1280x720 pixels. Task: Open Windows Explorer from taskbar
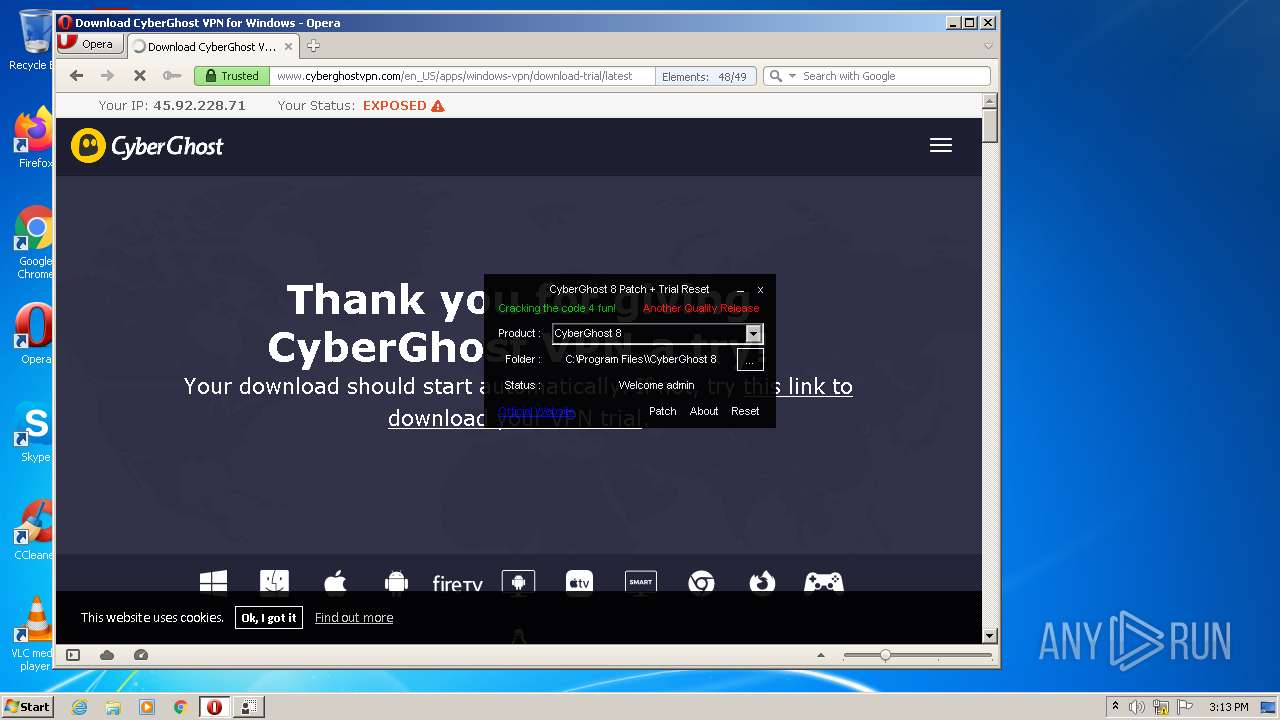(x=113, y=707)
